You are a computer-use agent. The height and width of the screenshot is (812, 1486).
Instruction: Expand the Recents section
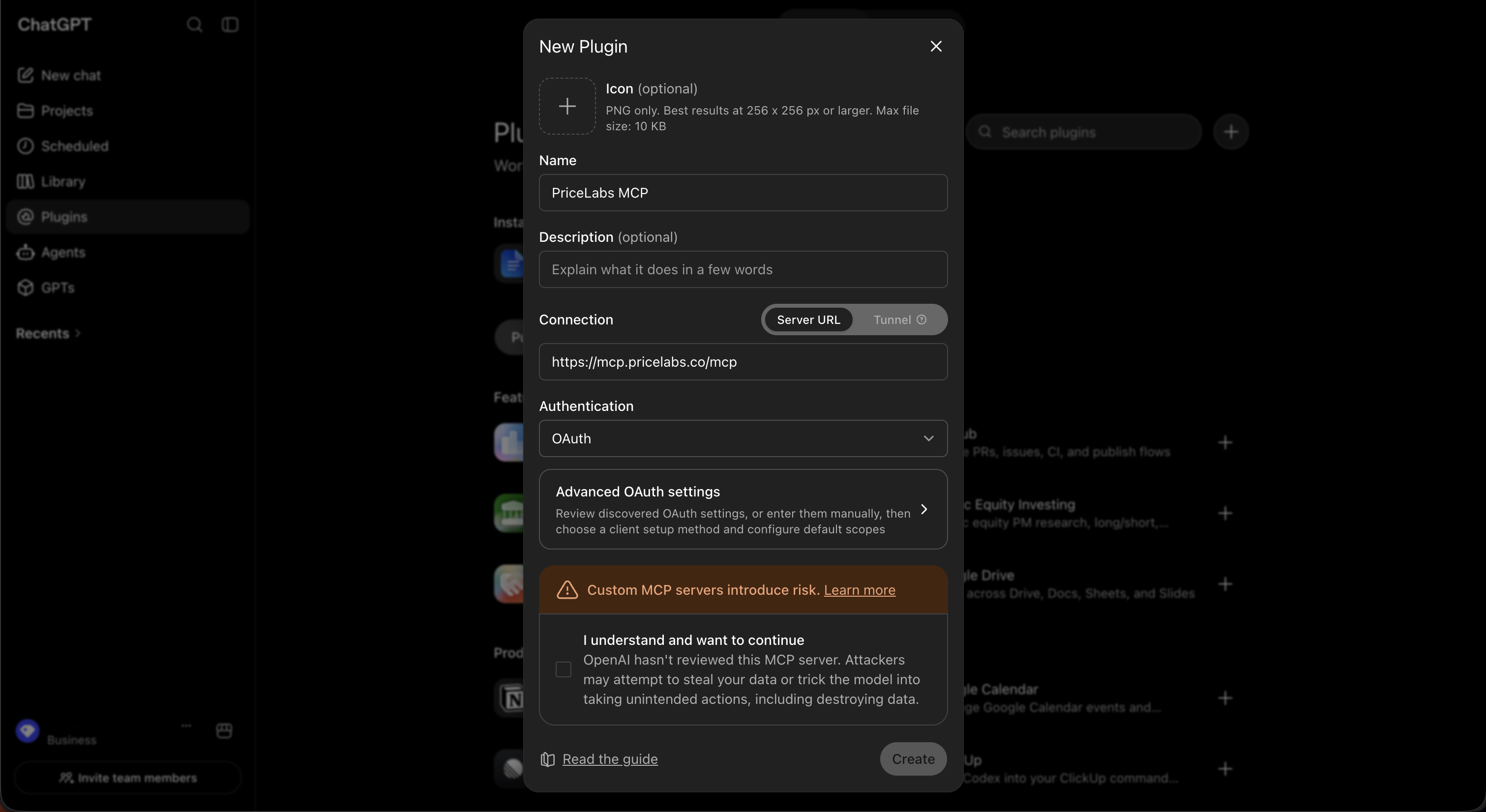[x=48, y=333]
